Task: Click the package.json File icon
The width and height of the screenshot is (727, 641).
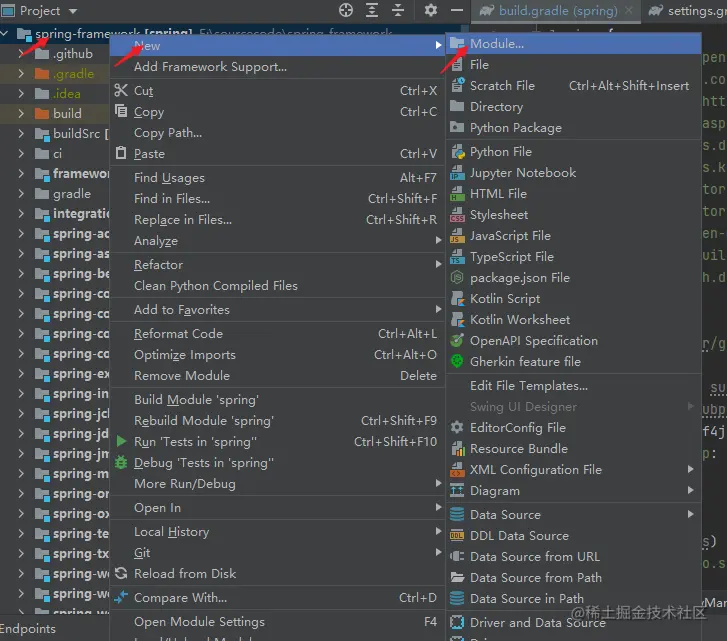Action: pyautogui.click(x=457, y=277)
